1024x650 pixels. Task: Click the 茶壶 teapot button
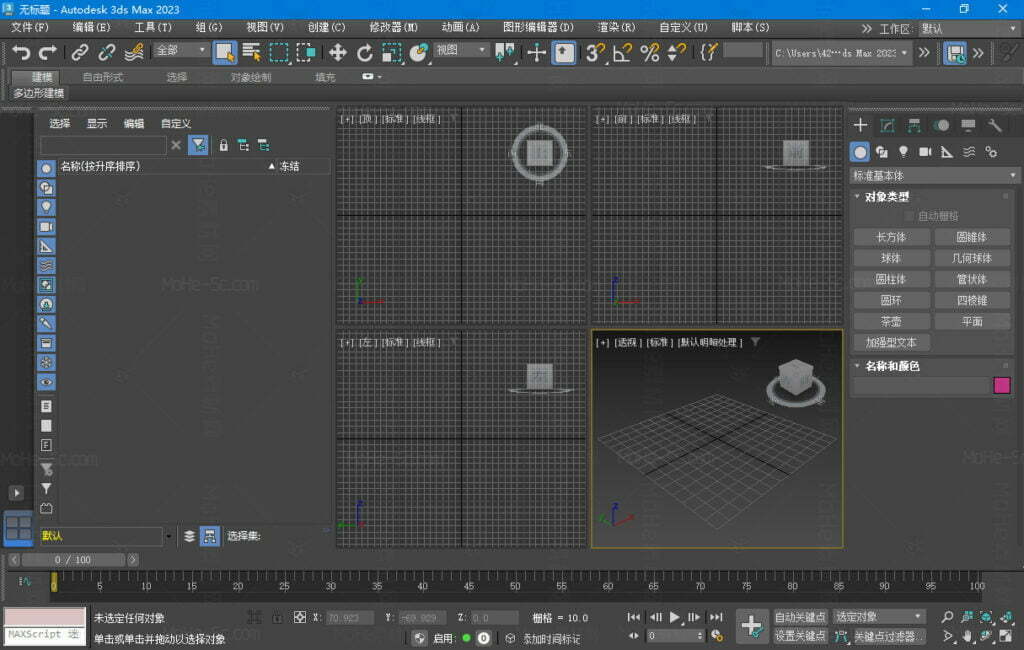click(891, 321)
